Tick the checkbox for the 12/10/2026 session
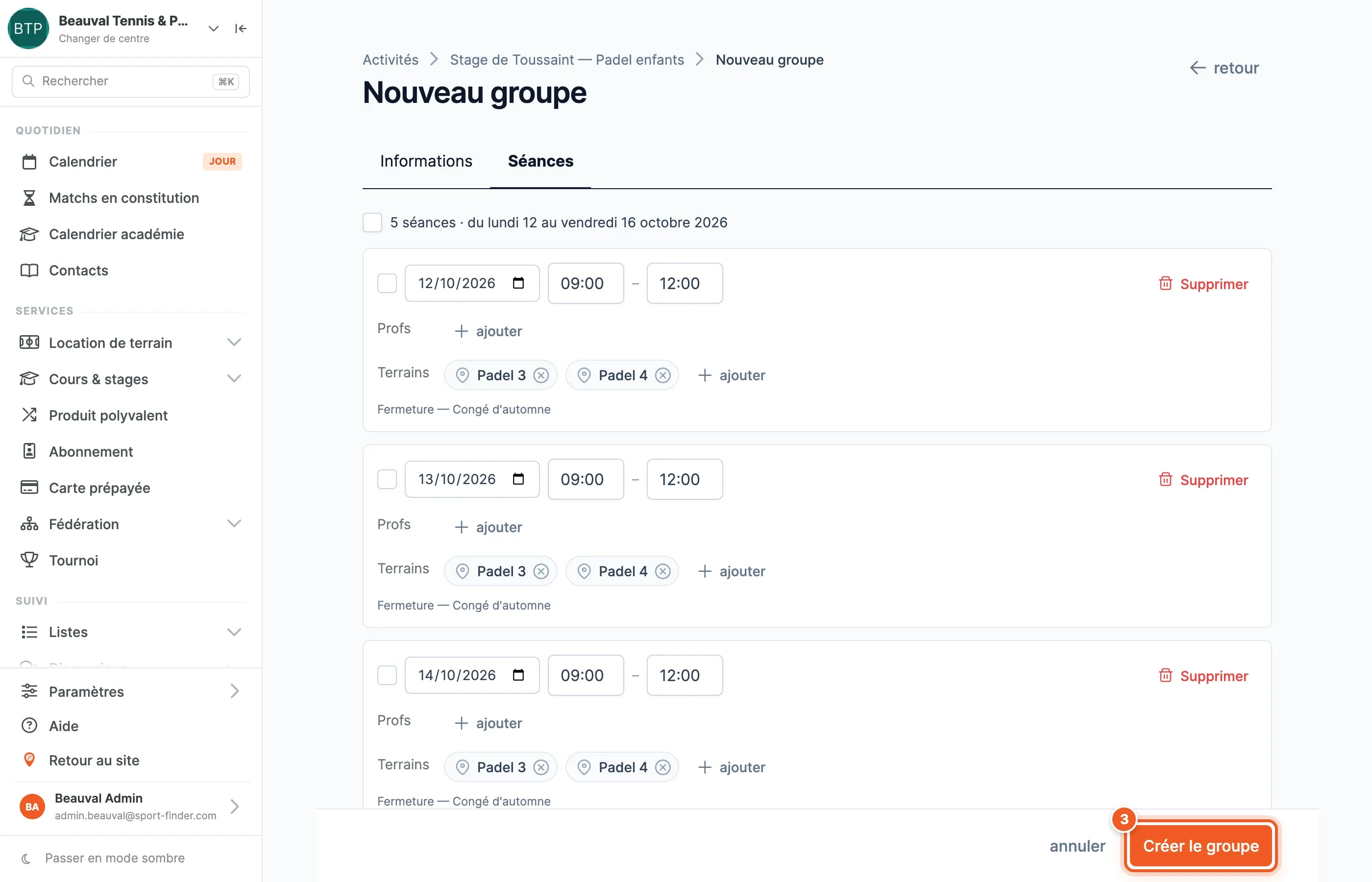 pyautogui.click(x=387, y=283)
